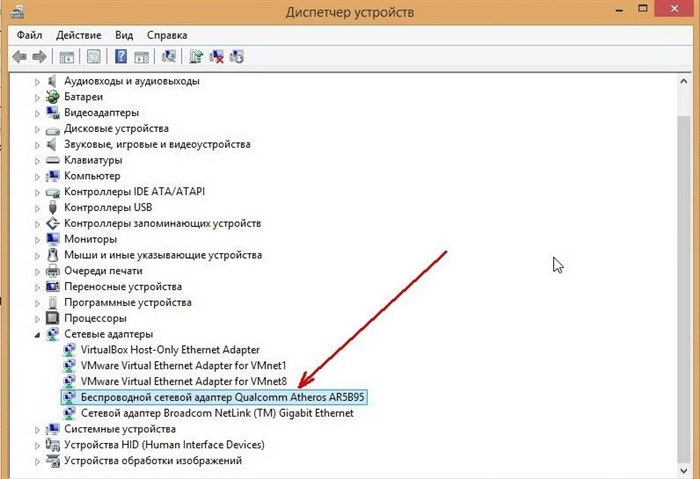Open the Справка menu

point(167,35)
